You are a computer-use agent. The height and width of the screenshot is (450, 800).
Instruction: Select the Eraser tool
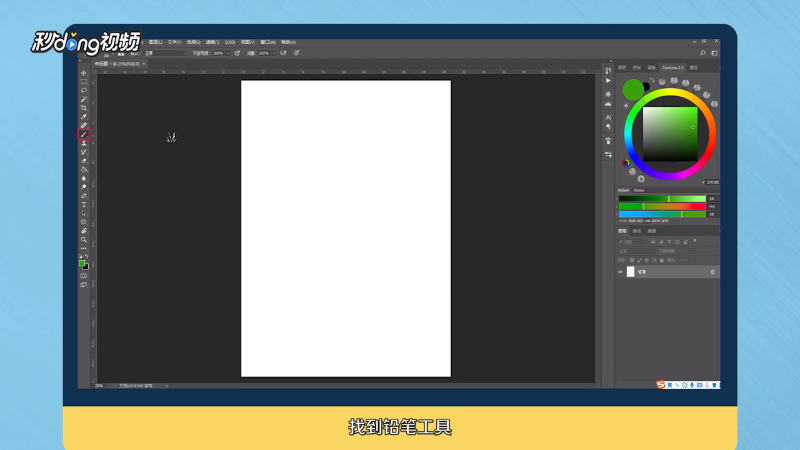tap(84, 161)
